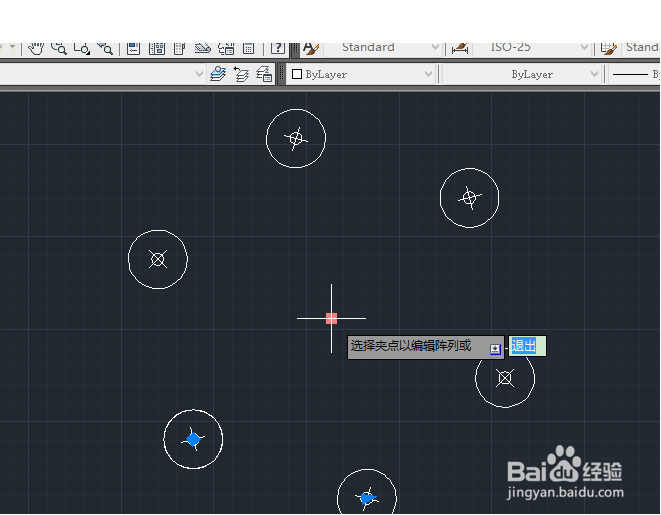This screenshot has width=661, height=515.
Task: Select the blue diamond grip in circle
Action: (193, 439)
